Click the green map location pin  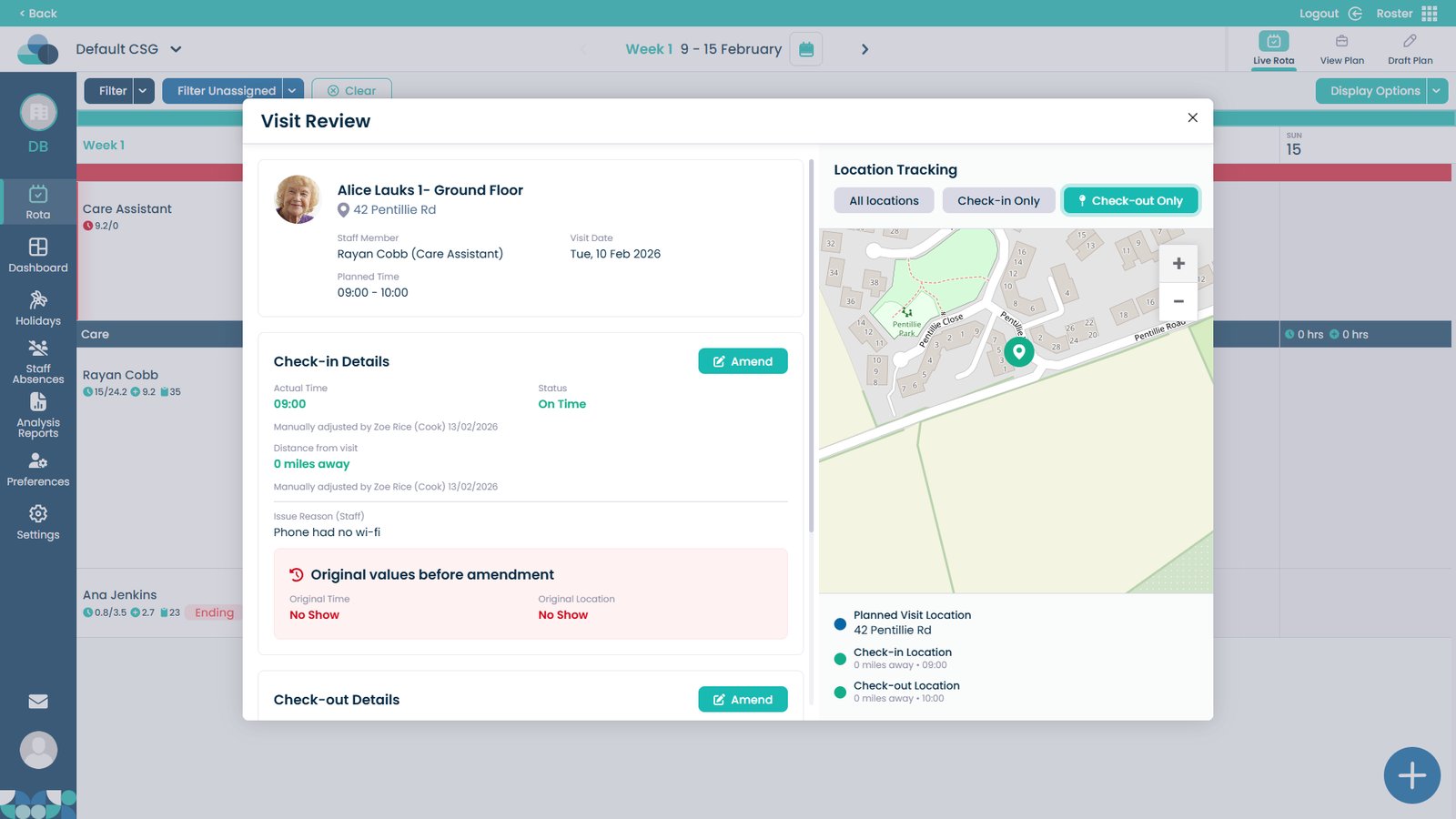click(x=1018, y=351)
